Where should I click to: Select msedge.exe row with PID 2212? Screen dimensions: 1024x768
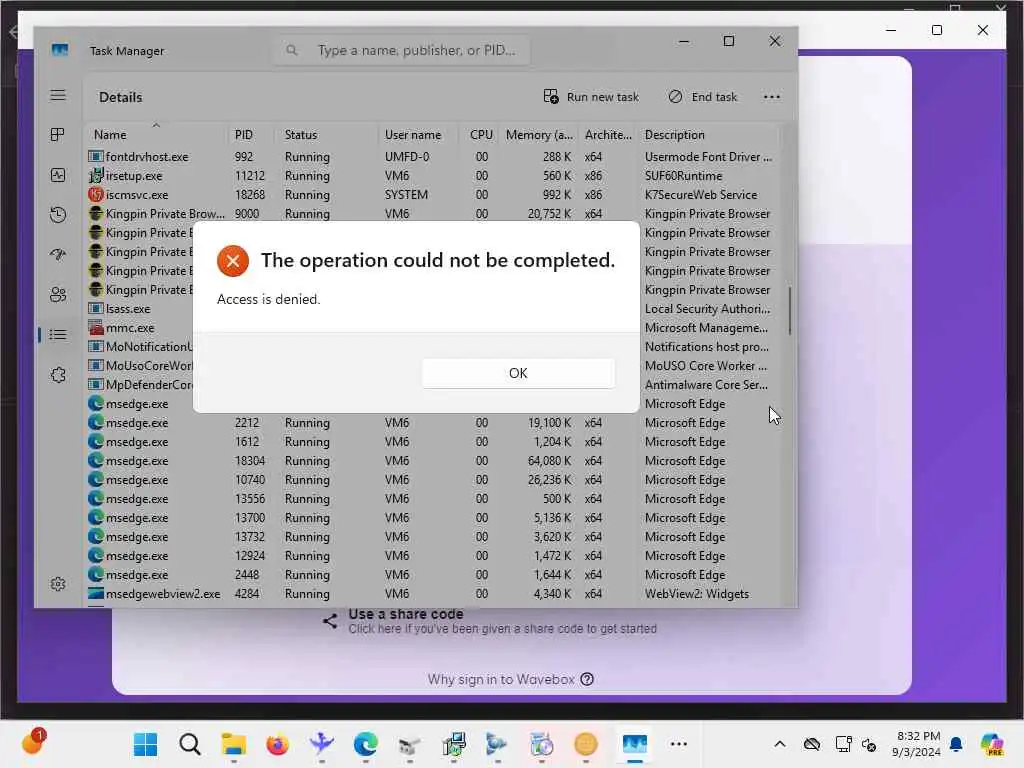coord(431,423)
